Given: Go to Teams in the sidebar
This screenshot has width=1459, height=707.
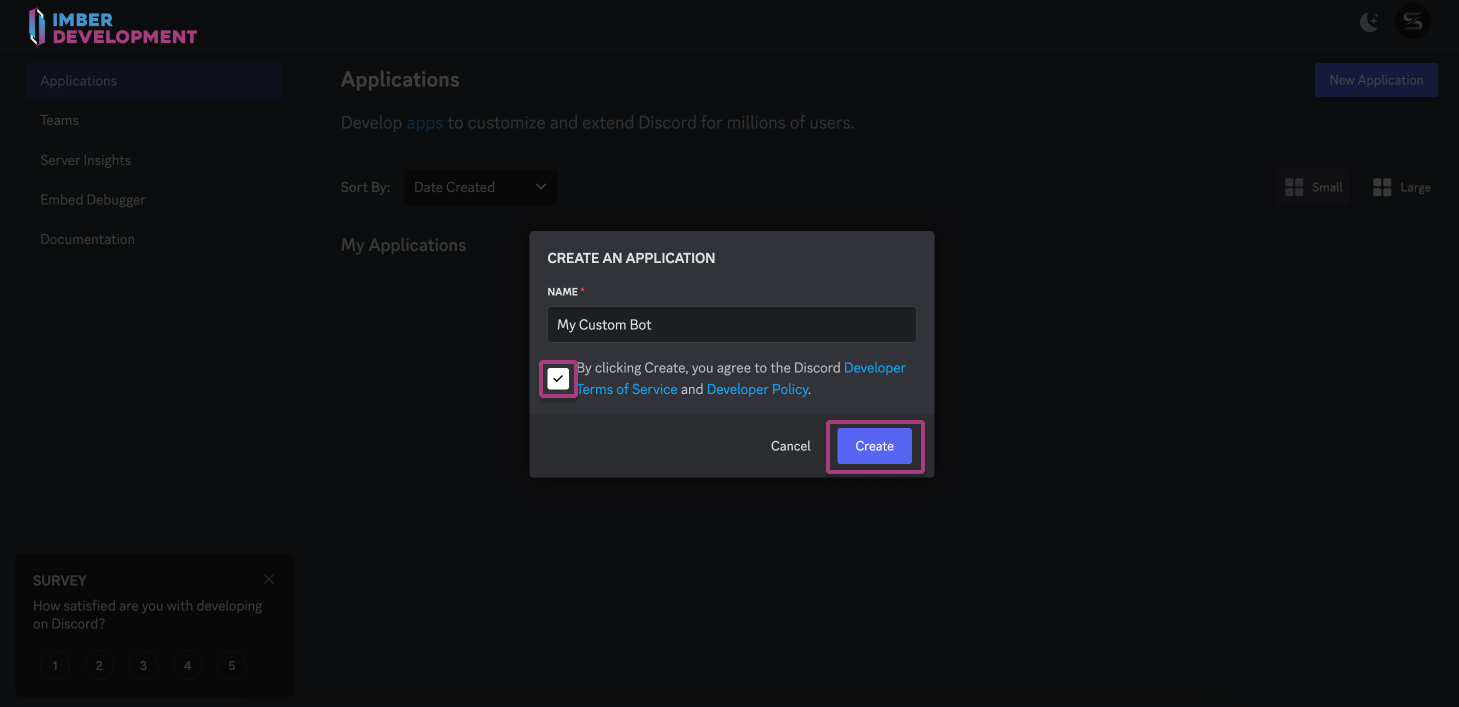Looking at the screenshot, I should (59, 120).
